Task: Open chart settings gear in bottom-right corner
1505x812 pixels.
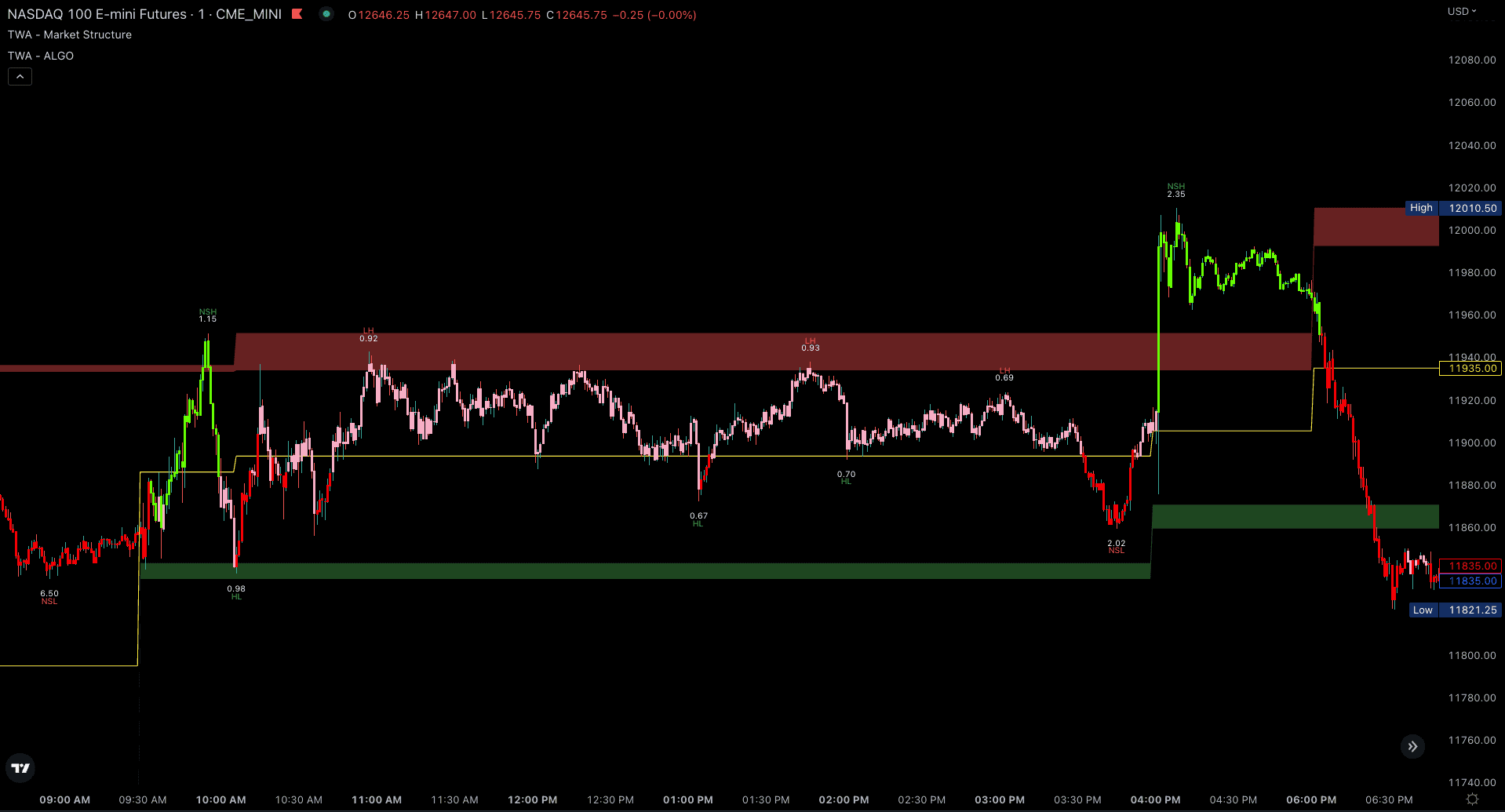Action: pyautogui.click(x=1472, y=799)
